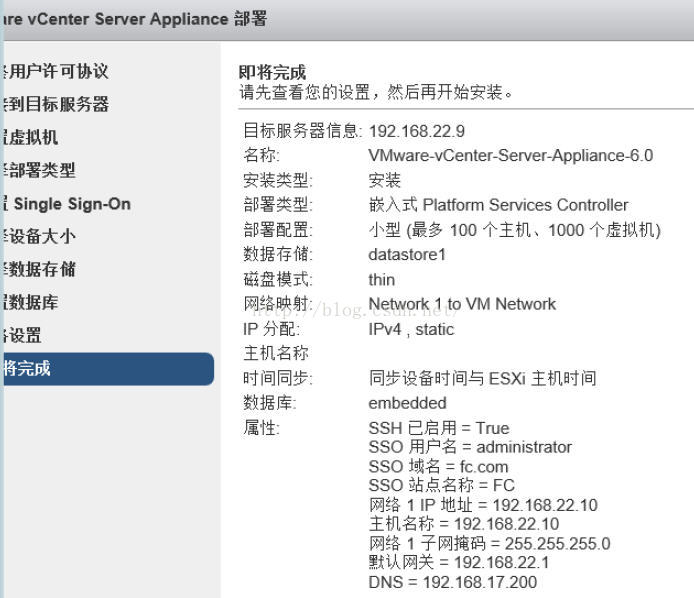Open the database step (数据库) in the sidebar

[29, 303]
